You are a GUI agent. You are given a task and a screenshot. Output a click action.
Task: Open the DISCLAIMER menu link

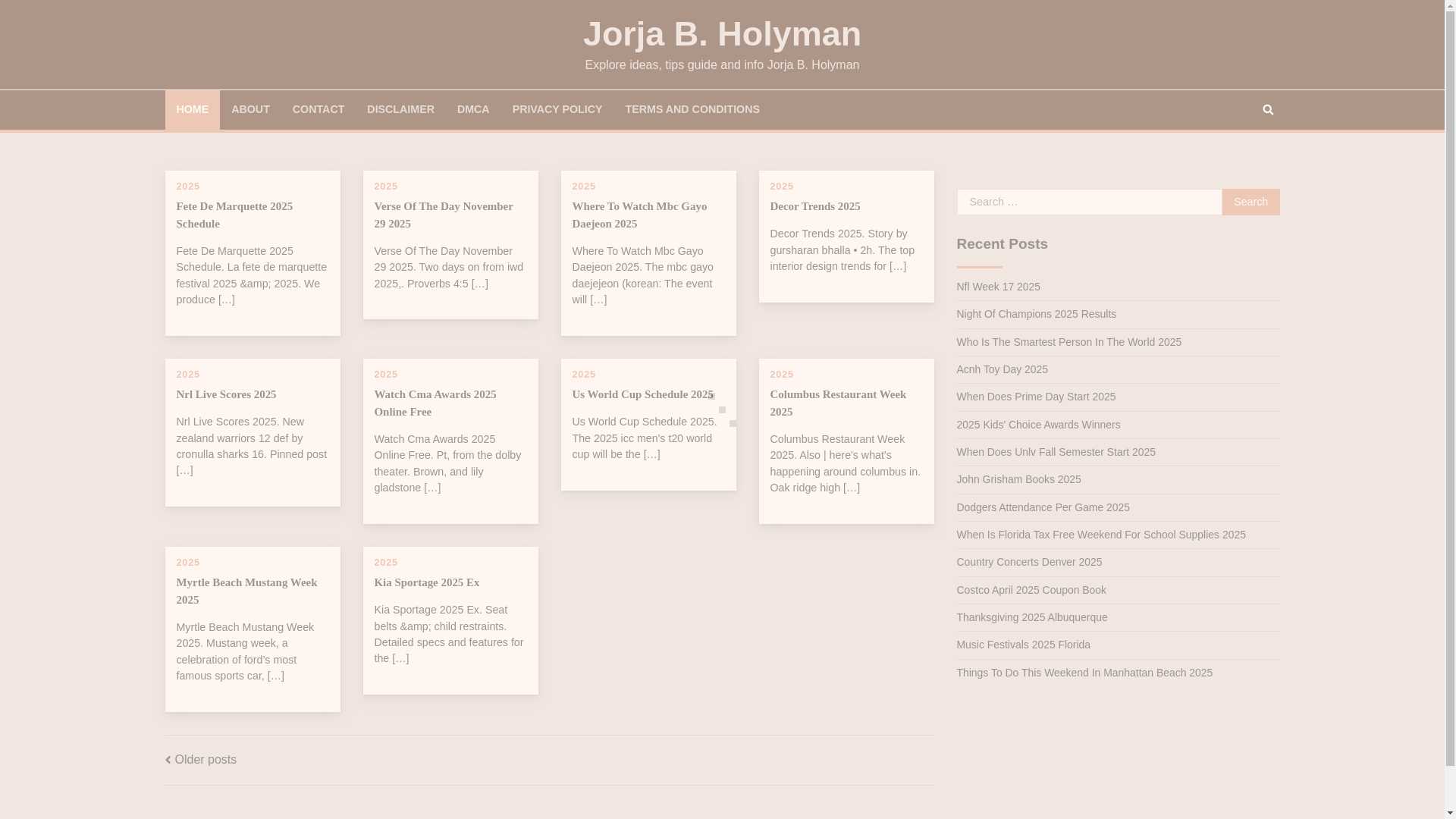coord(400,110)
